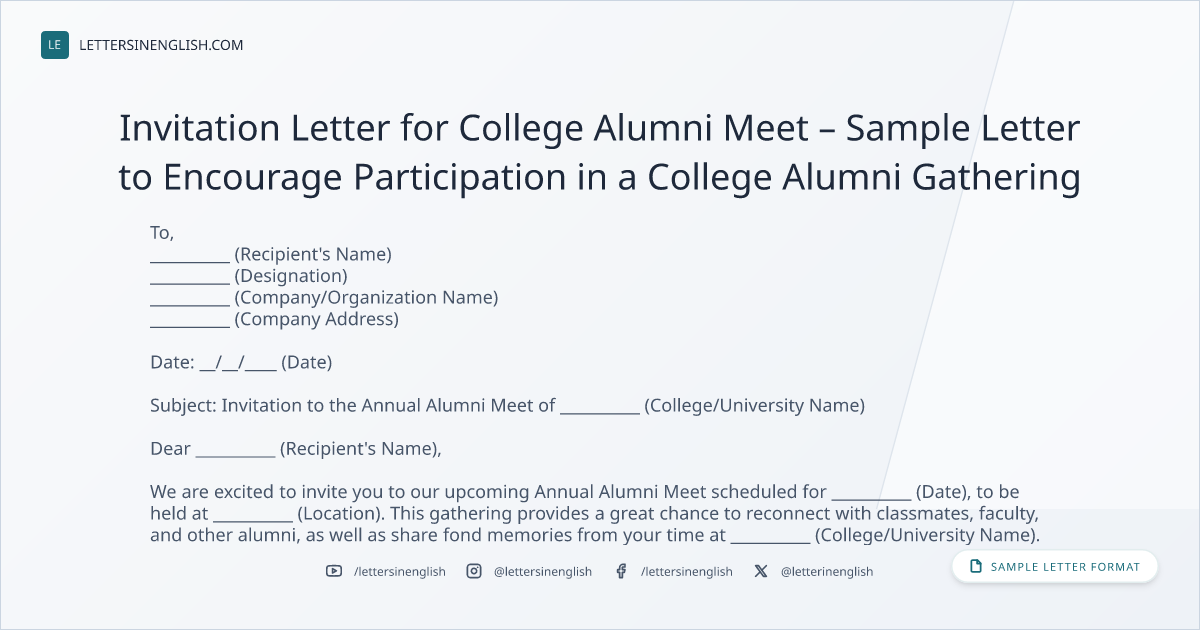Click the Sample Letter Format button

(1055, 567)
